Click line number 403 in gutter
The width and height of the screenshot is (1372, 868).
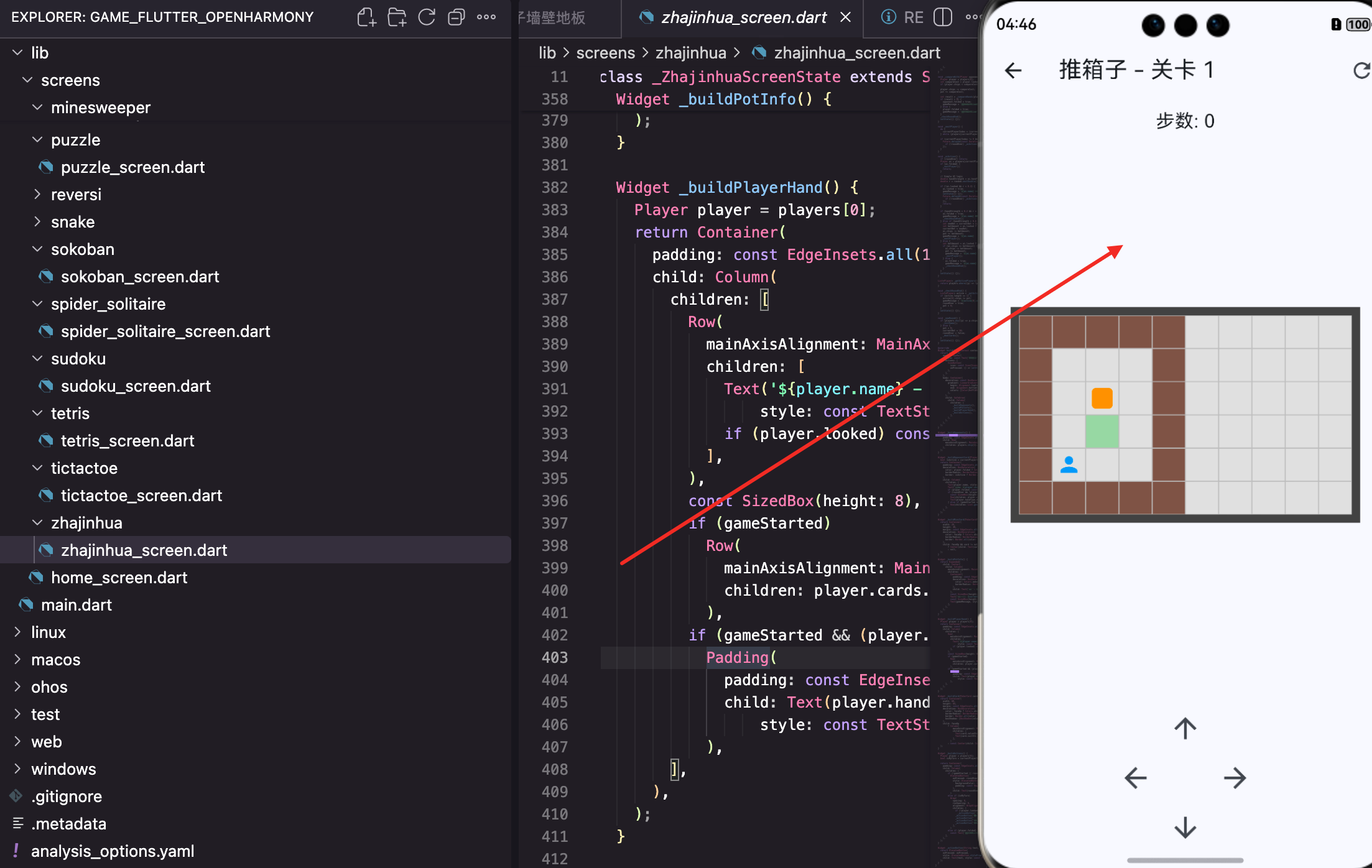[555, 657]
